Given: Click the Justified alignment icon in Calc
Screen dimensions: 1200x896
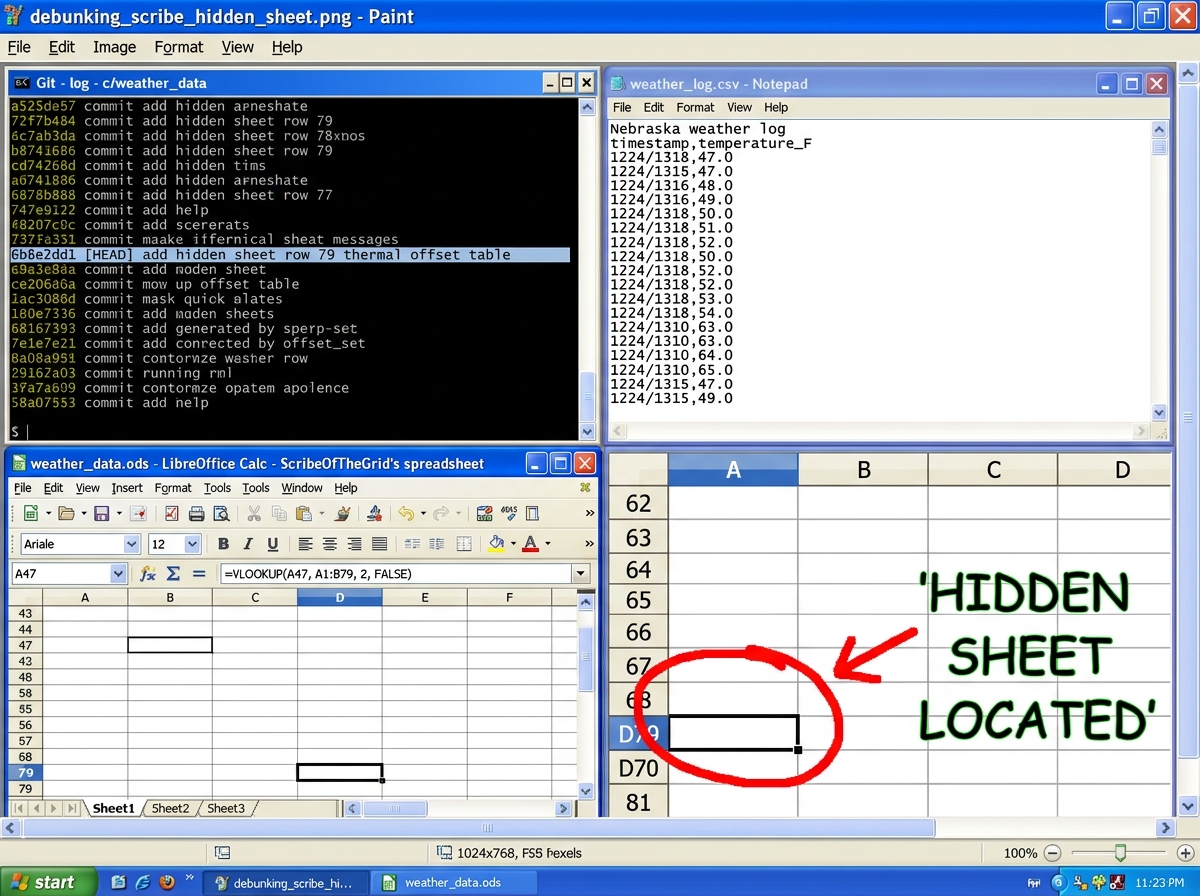Looking at the screenshot, I should click(x=379, y=544).
